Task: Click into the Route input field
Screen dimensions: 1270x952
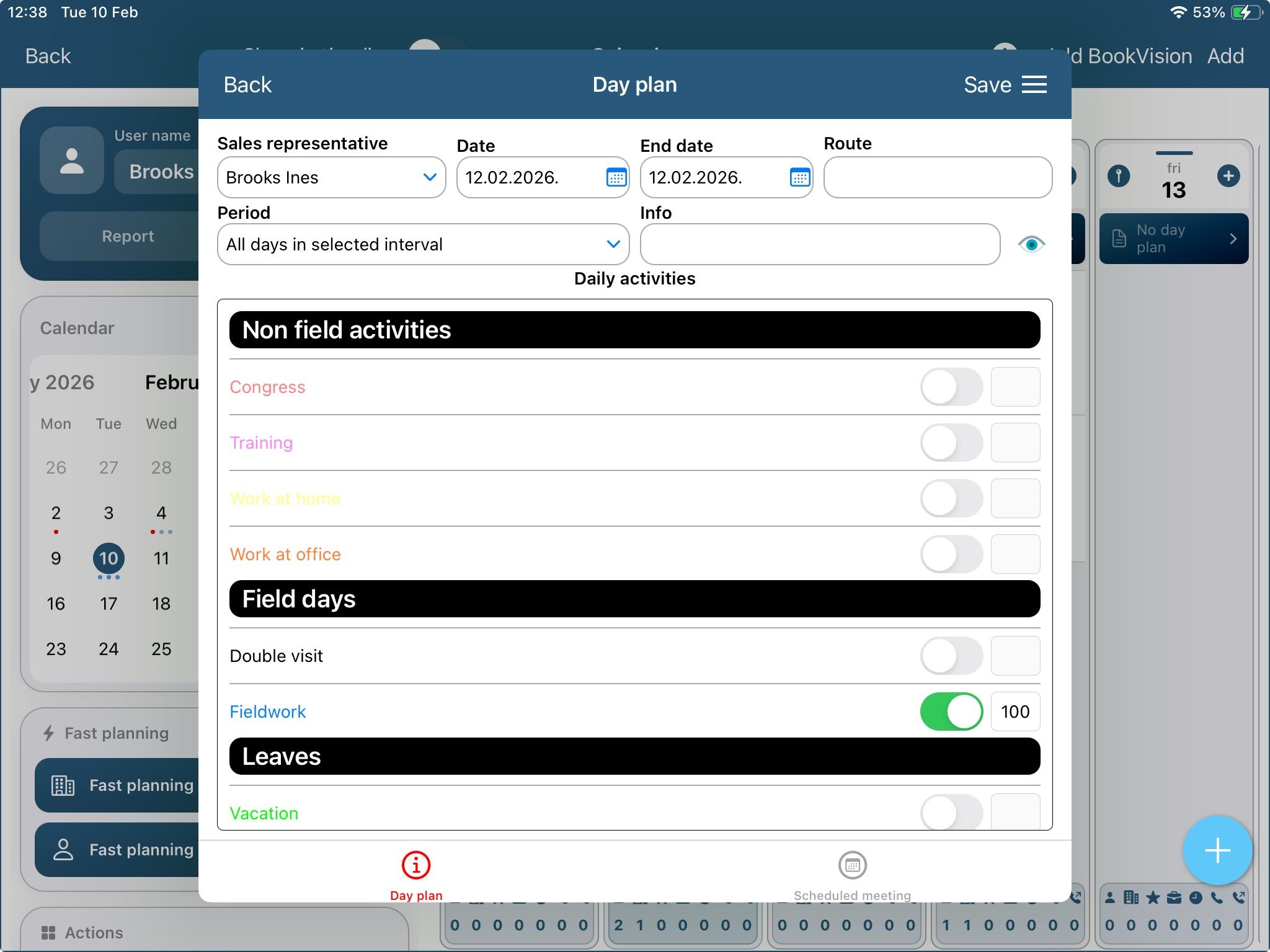Action: tap(937, 178)
